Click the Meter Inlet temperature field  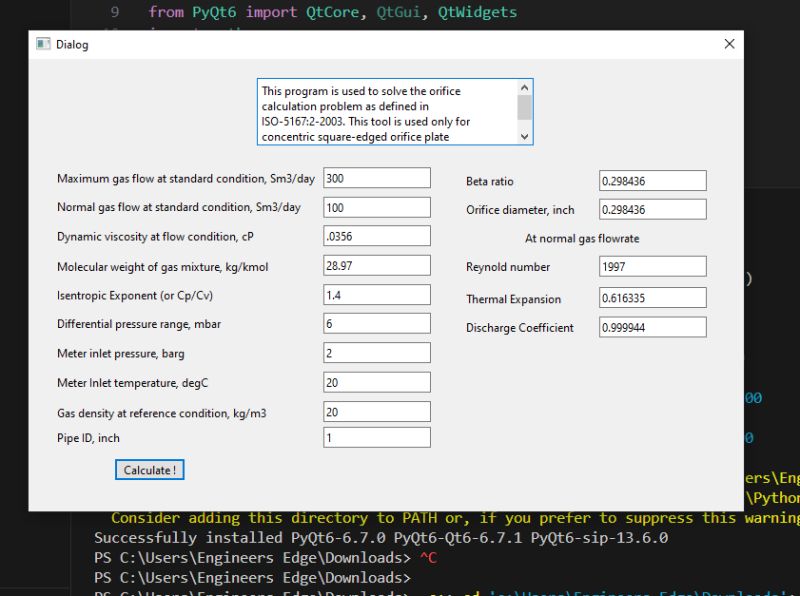pyautogui.click(x=376, y=381)
